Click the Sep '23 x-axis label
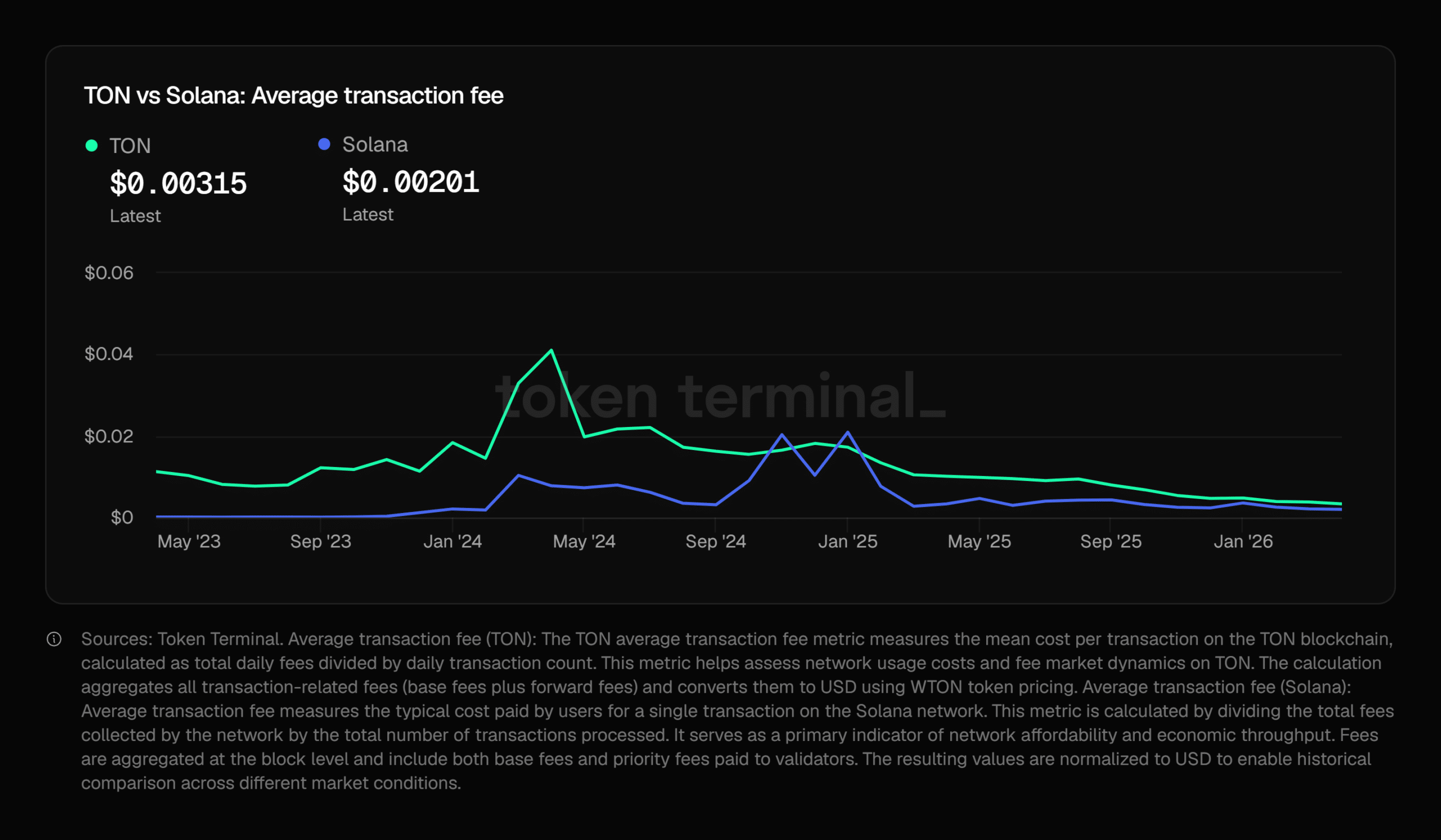1441x840 pixels. (x=320, y=541)
